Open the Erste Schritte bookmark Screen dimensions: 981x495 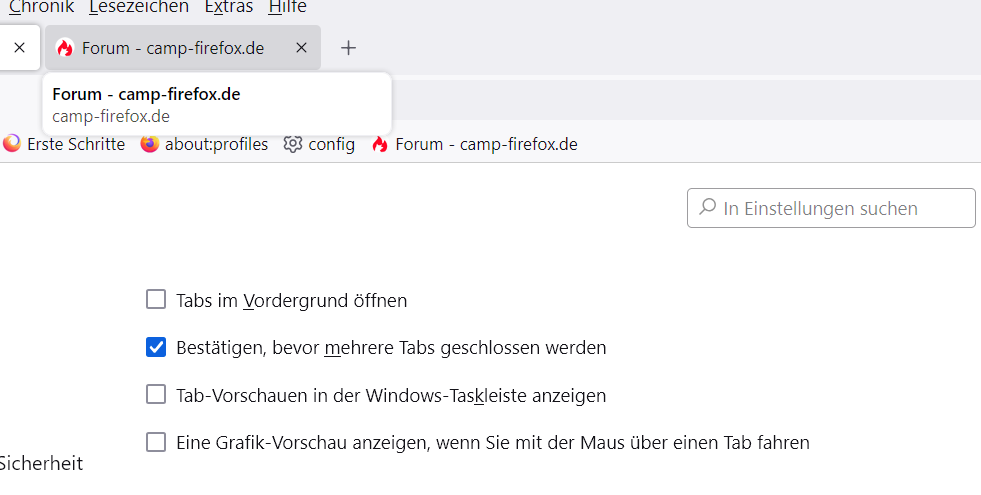click(65, 144)
